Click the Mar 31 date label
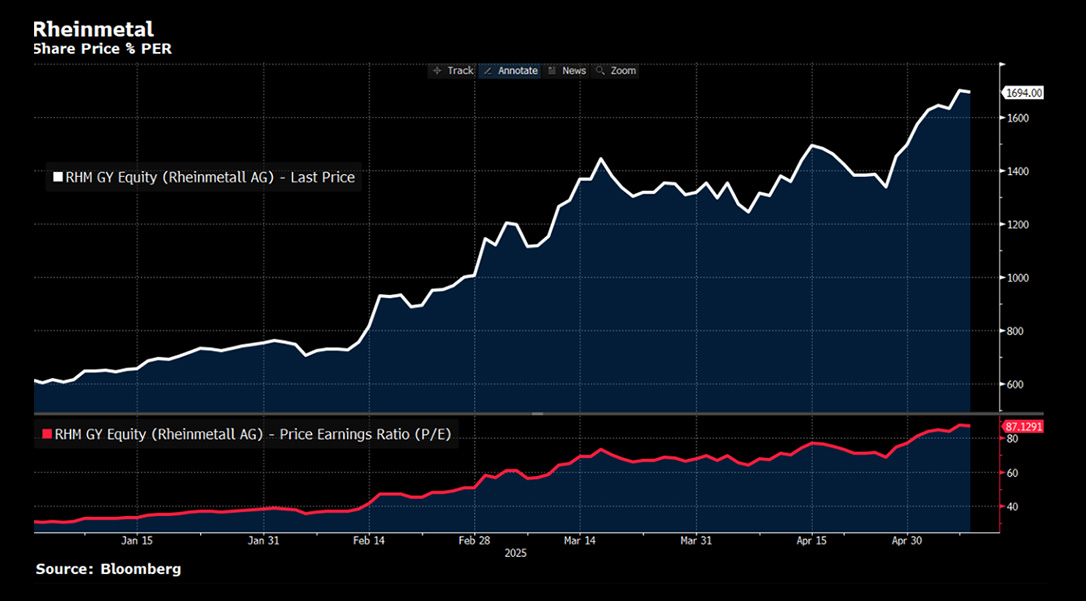Screen dimensions: 1086x601 pos(697,540)
